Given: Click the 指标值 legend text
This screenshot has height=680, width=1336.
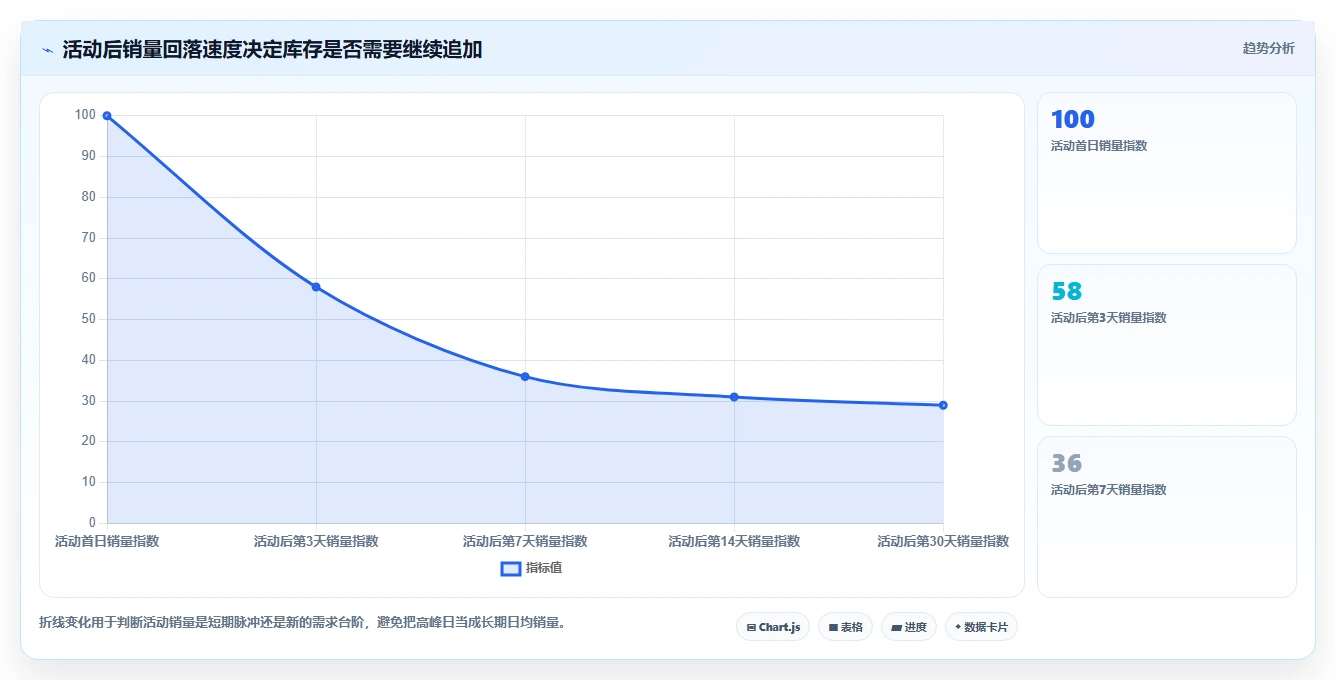Looking at the screenshot, I should click(544, 568).
